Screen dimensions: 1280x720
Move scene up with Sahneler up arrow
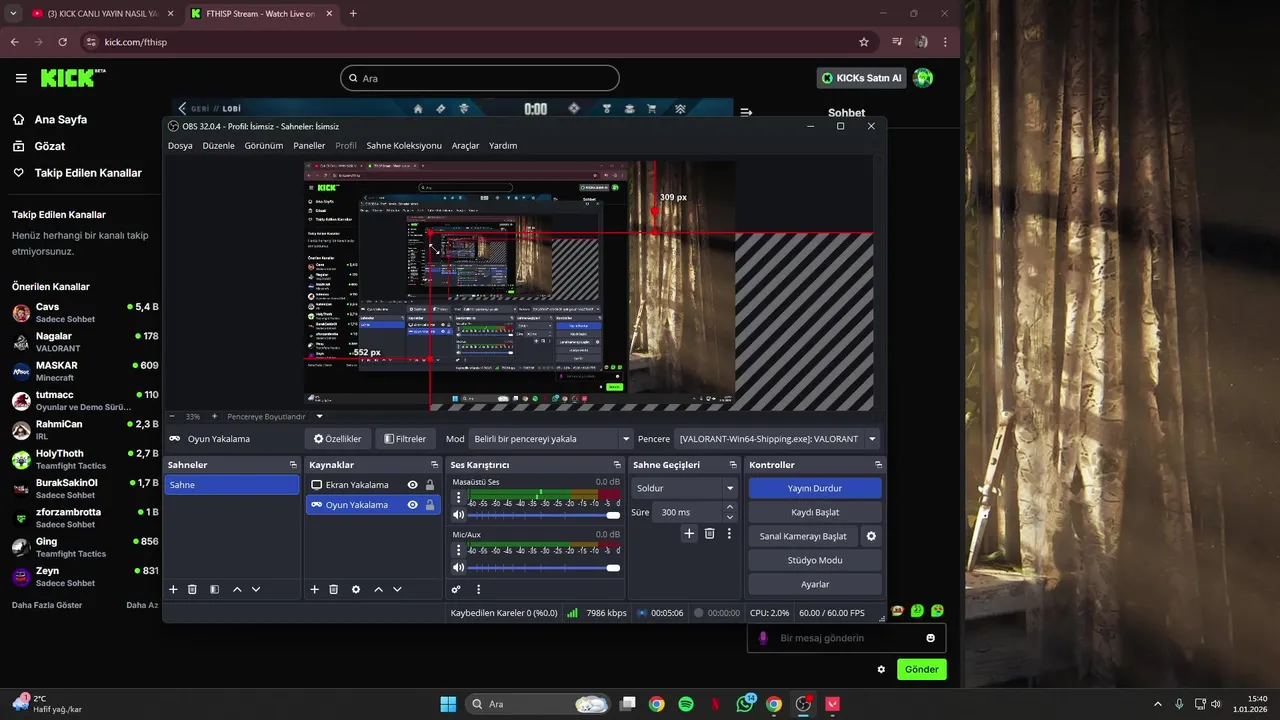click(x=237, y=590)
